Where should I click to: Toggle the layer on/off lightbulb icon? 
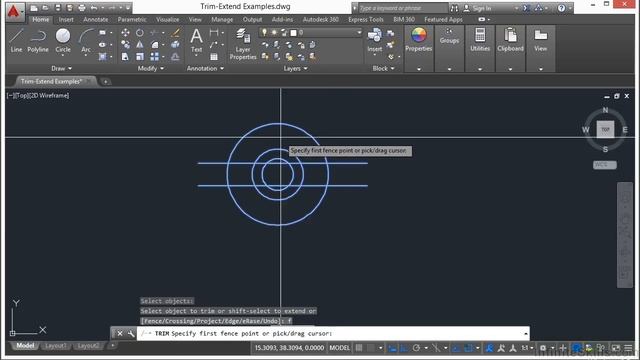click(x=264, y=32)
